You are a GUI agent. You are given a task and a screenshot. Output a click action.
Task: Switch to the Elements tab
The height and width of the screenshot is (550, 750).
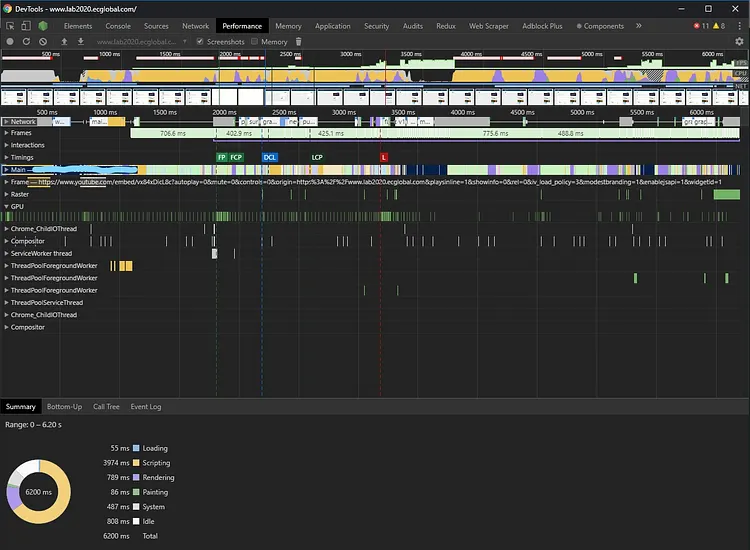pyautogui.click(x=77, y=26)
